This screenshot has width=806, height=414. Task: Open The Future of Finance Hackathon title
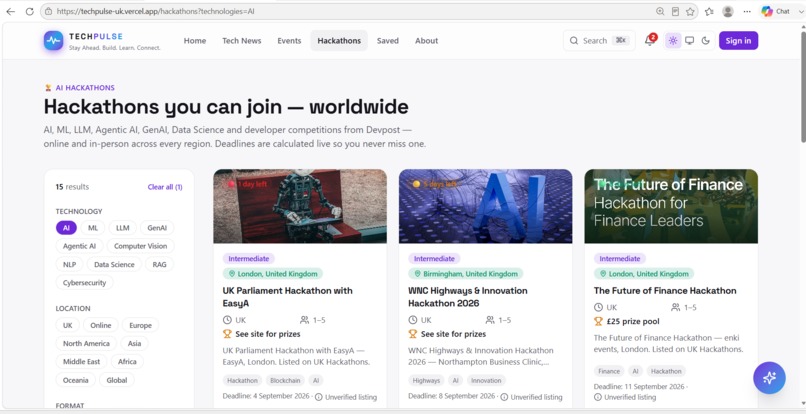pyautogui.click(x=665, y=291)
